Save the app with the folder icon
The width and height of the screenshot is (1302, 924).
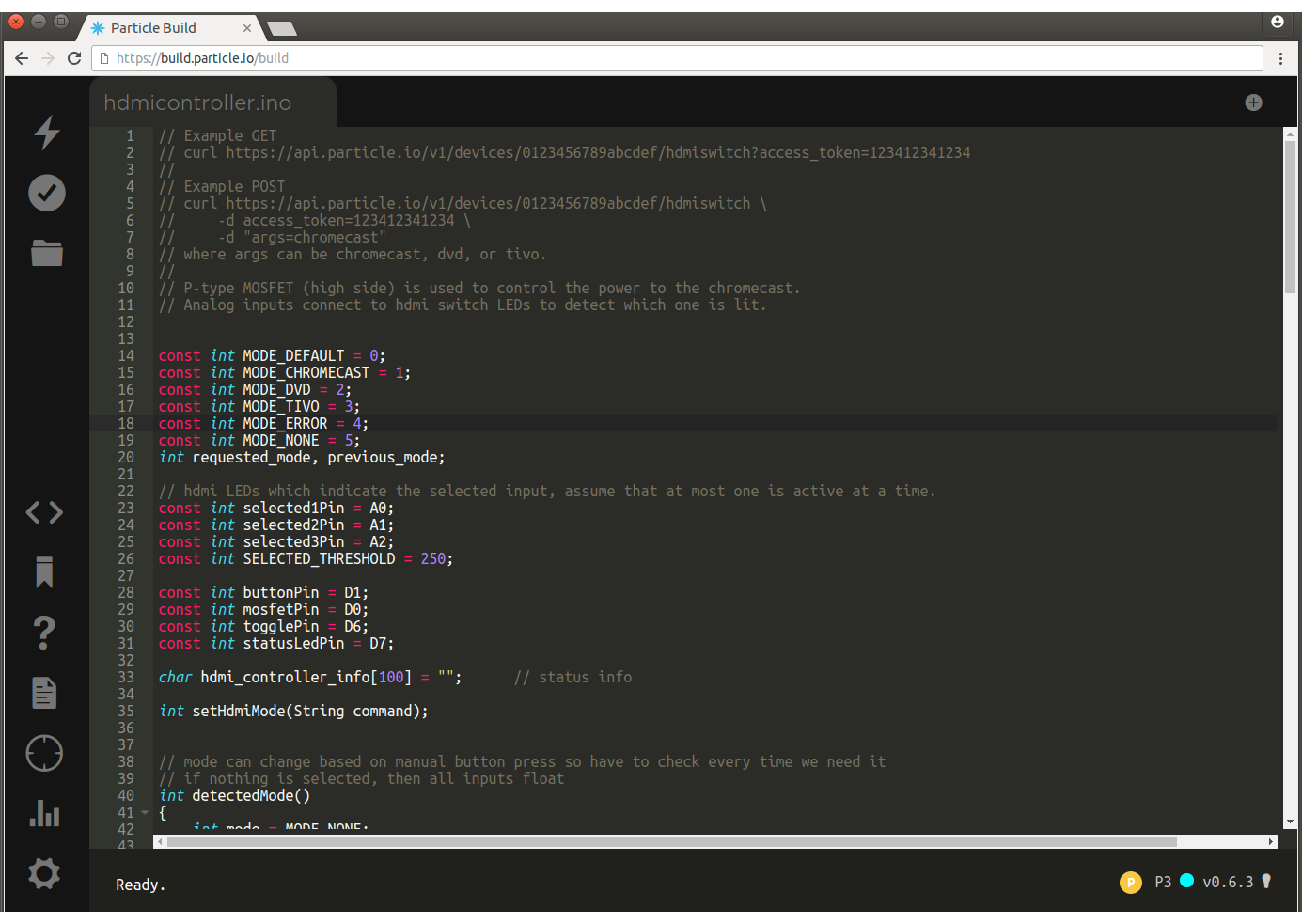click(x=46, y=252)
